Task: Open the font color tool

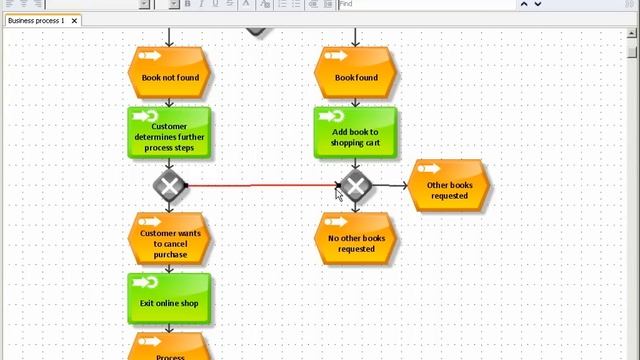Action: tap(246, 4)
